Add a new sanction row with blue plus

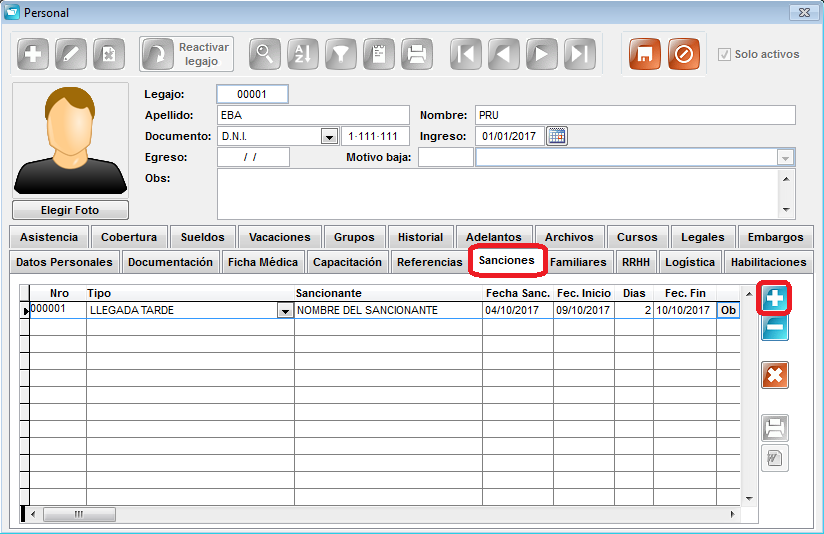(x=775, y=299)
